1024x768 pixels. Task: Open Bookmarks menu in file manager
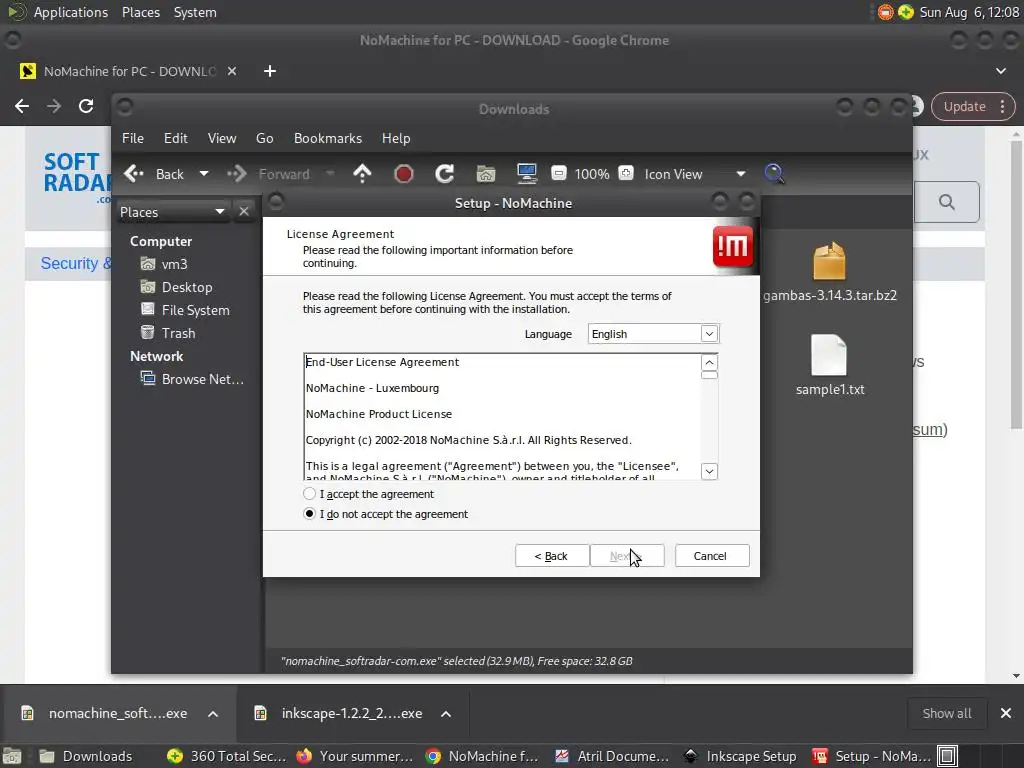coord(328,138)
